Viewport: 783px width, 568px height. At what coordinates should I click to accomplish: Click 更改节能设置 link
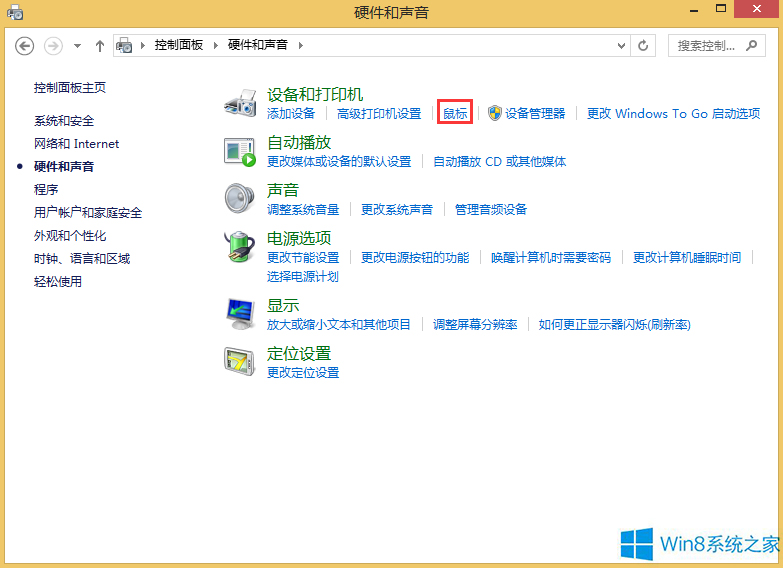tap(303, 258)
